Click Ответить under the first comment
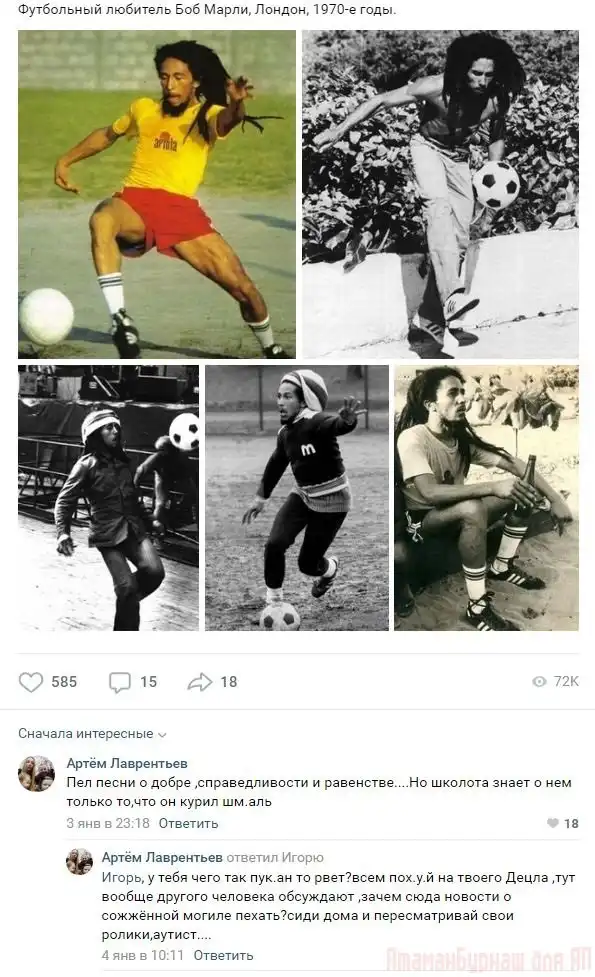595x977 pixels. click(188, 823)
